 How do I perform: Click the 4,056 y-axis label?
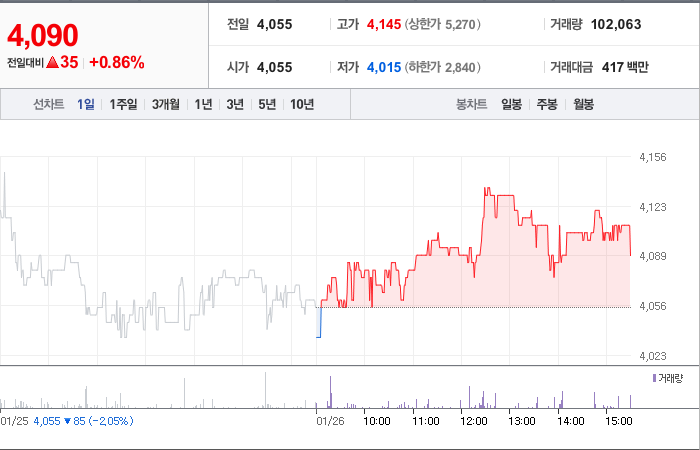point(653,306)
